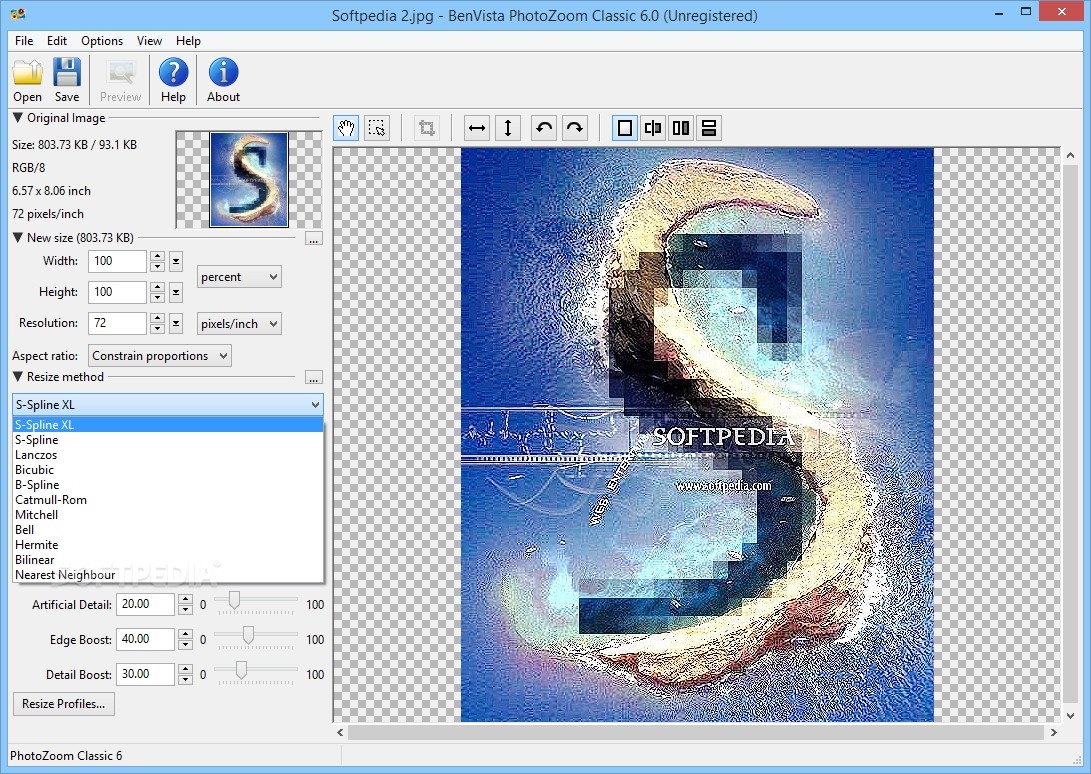Open the Constrain proportions dropdown
The width and height of the screenshot is (1091, 774).
click(159, 356)
